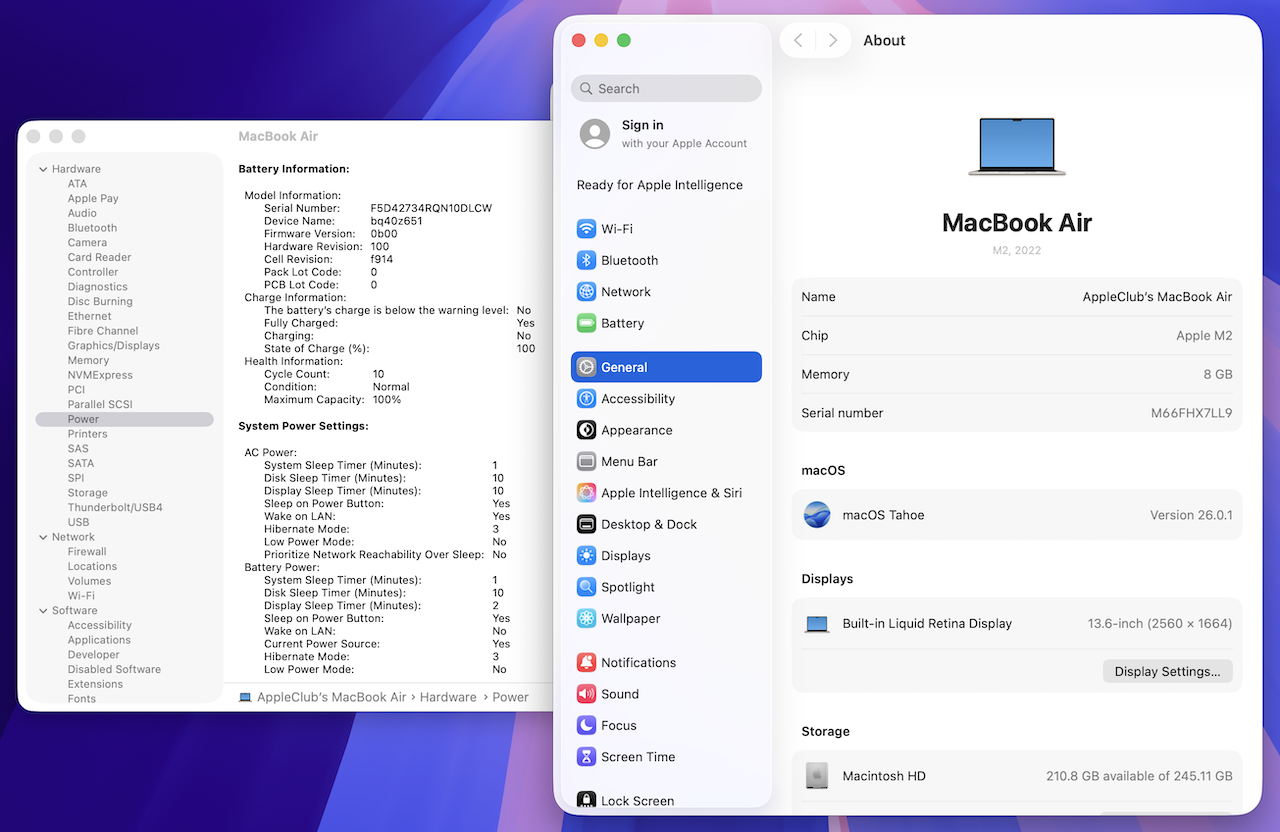Screen dimensions: 1280x832
Task: Collapse the Network tree section
Action: tap(43, 537)
